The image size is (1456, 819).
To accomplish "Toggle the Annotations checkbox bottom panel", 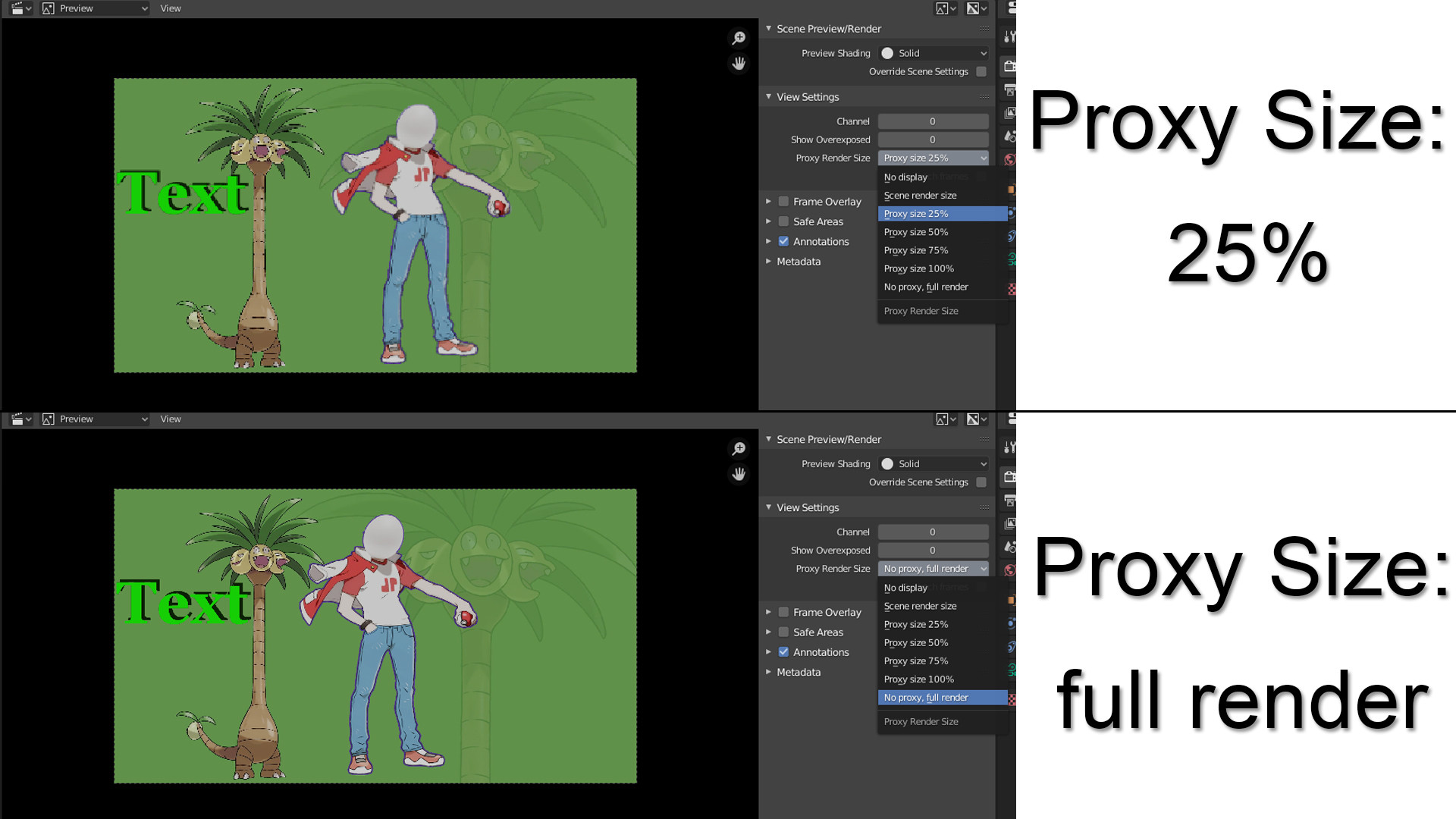I will 784,652.
